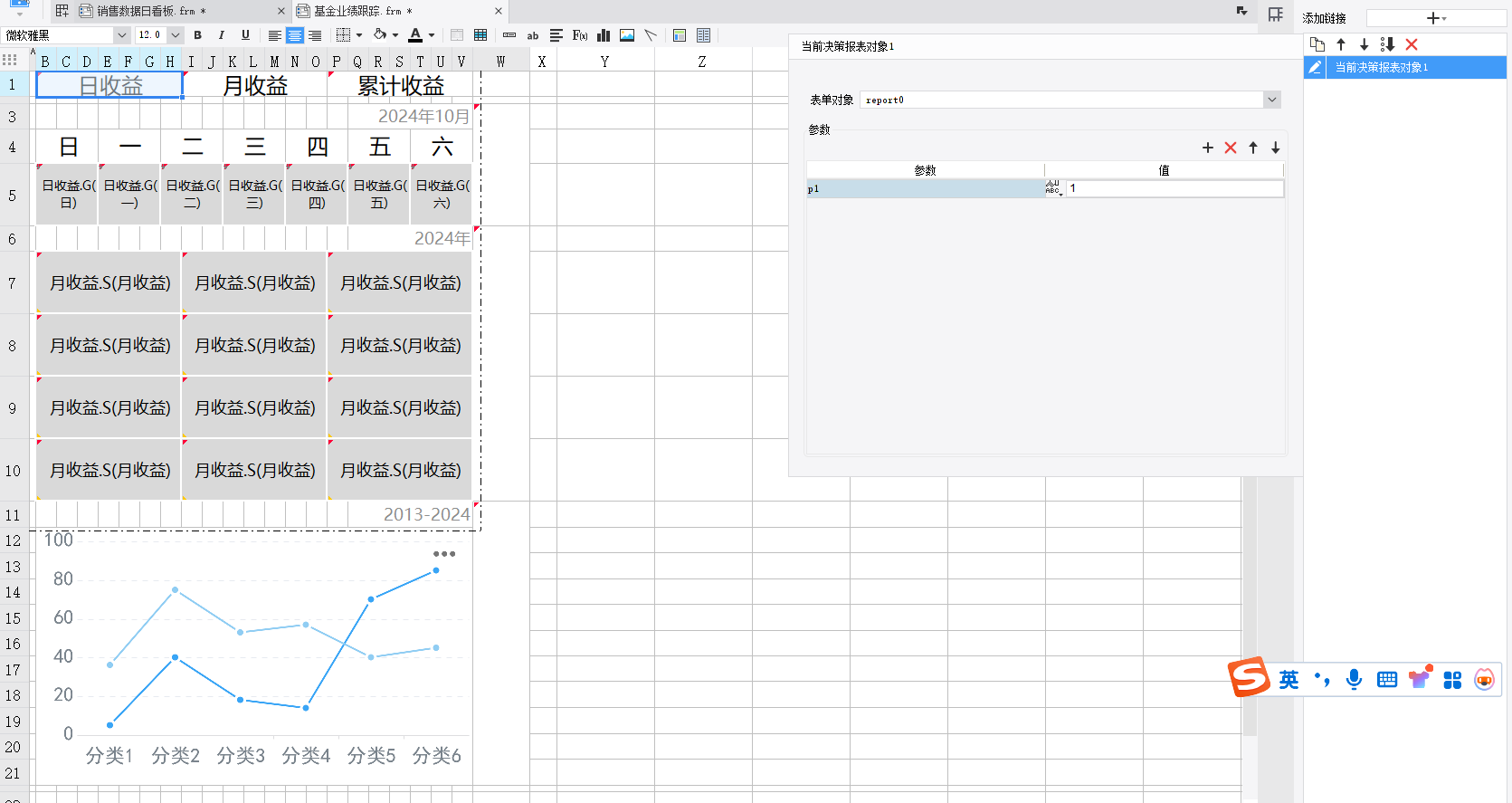The width and height of the screenshot is (1512, 803).
Task: Toggle bold formatting
Action: pyautogui.click(x=198, y=35)
